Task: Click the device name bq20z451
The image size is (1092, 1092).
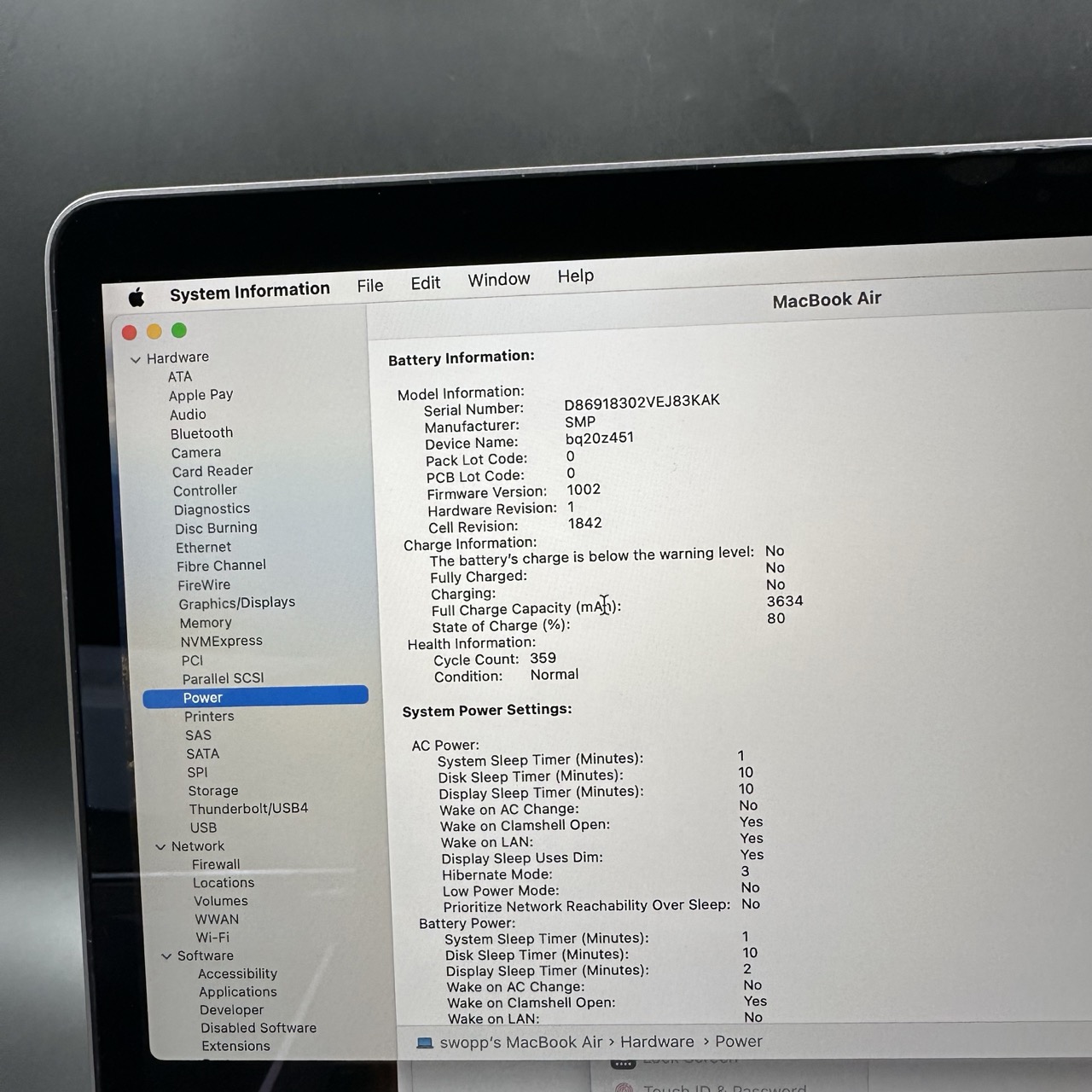Action: click(599, 439)
